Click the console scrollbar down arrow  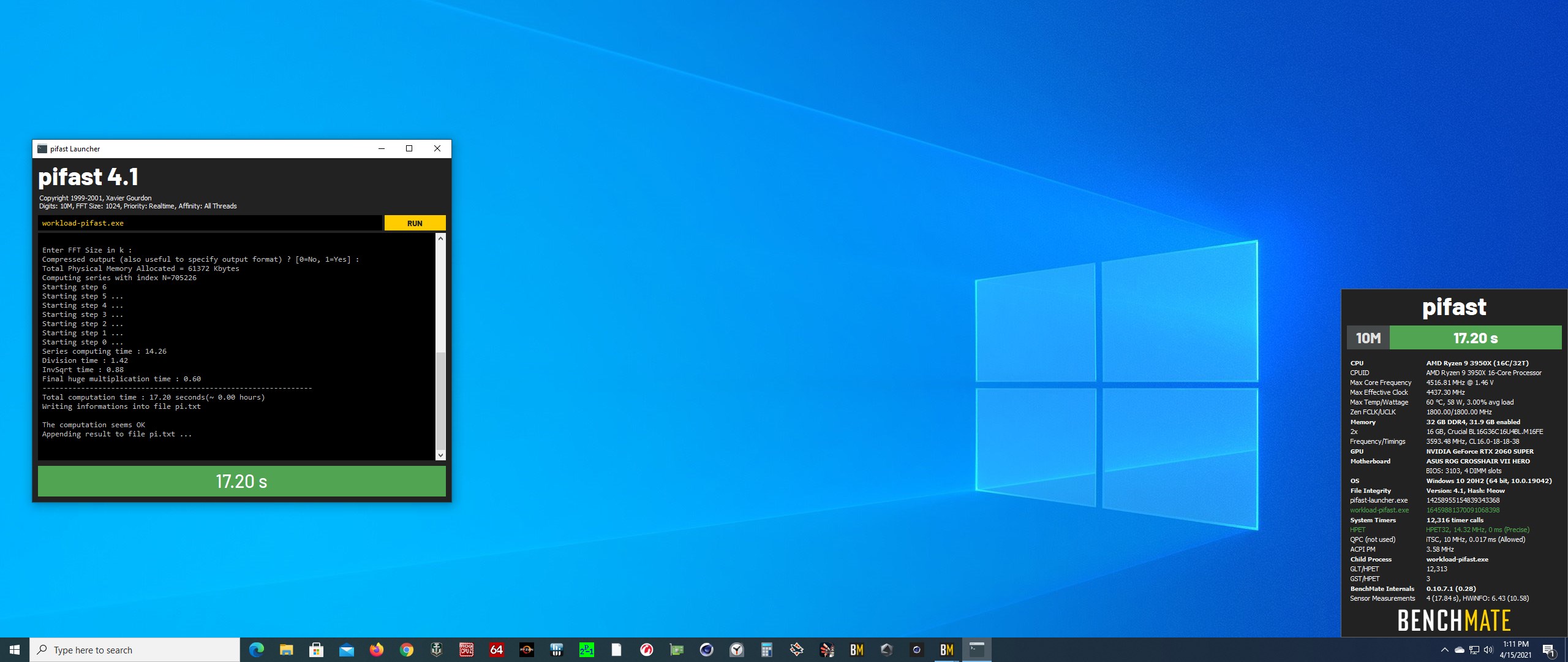click(440, 455)
